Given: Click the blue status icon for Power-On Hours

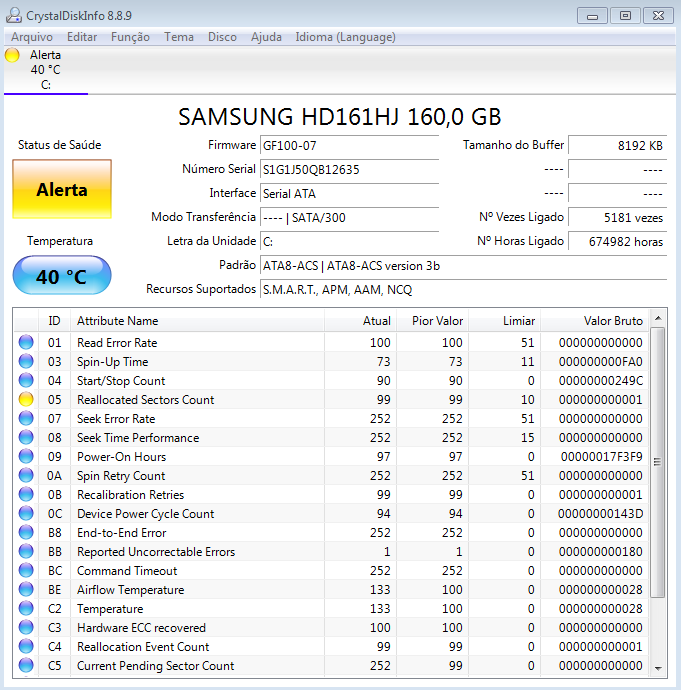Looking at the screenshot, I should point(26,456).
